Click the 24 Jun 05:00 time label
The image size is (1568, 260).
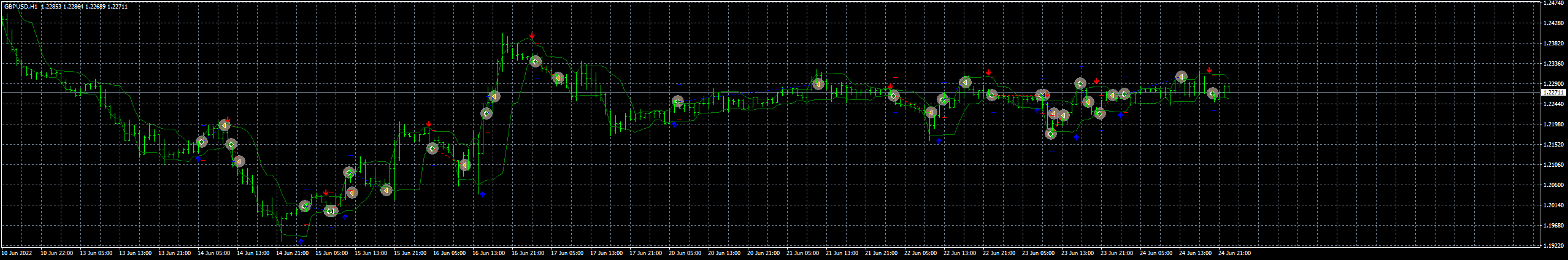point(1156,253)
